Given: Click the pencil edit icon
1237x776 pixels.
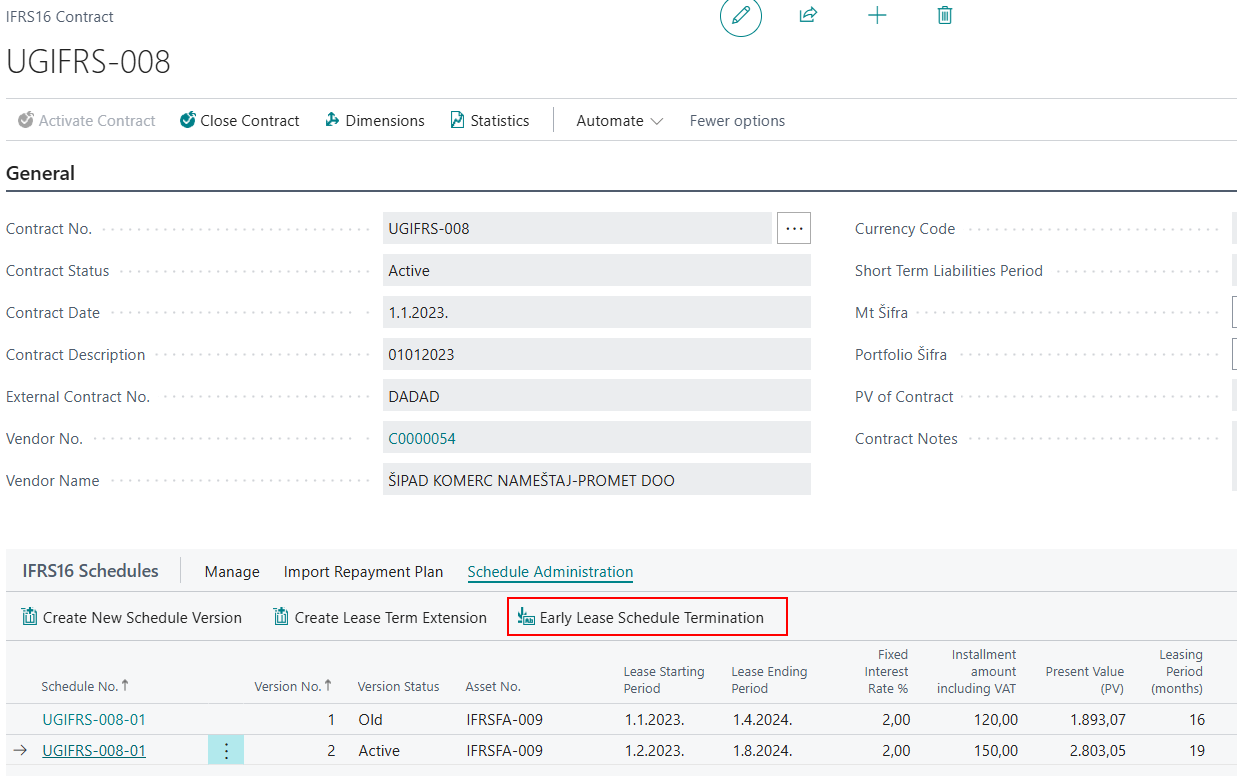Looking at the screenshot, I should (741, 16).
